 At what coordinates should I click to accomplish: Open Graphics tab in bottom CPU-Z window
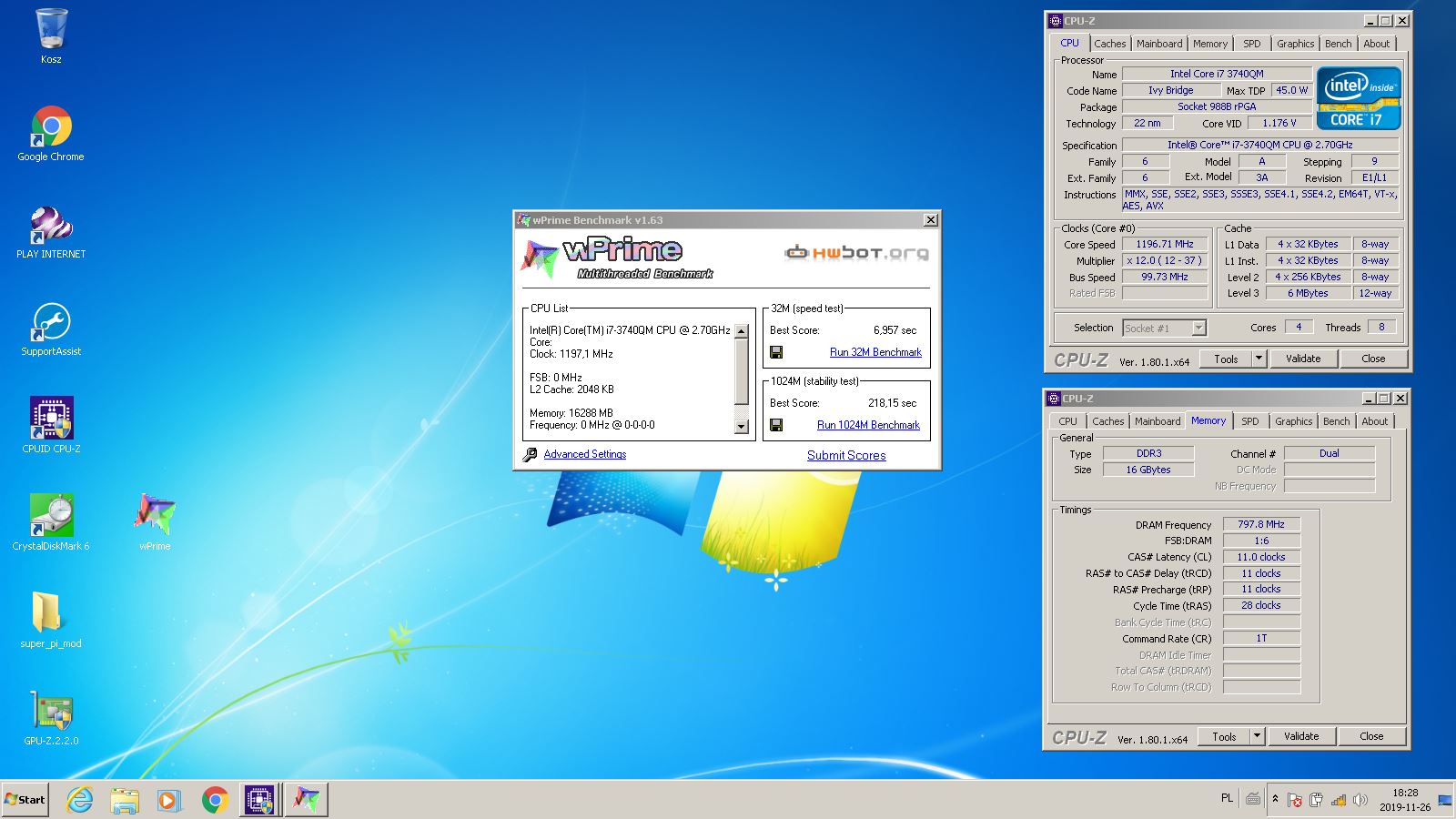coord(1293,421)
